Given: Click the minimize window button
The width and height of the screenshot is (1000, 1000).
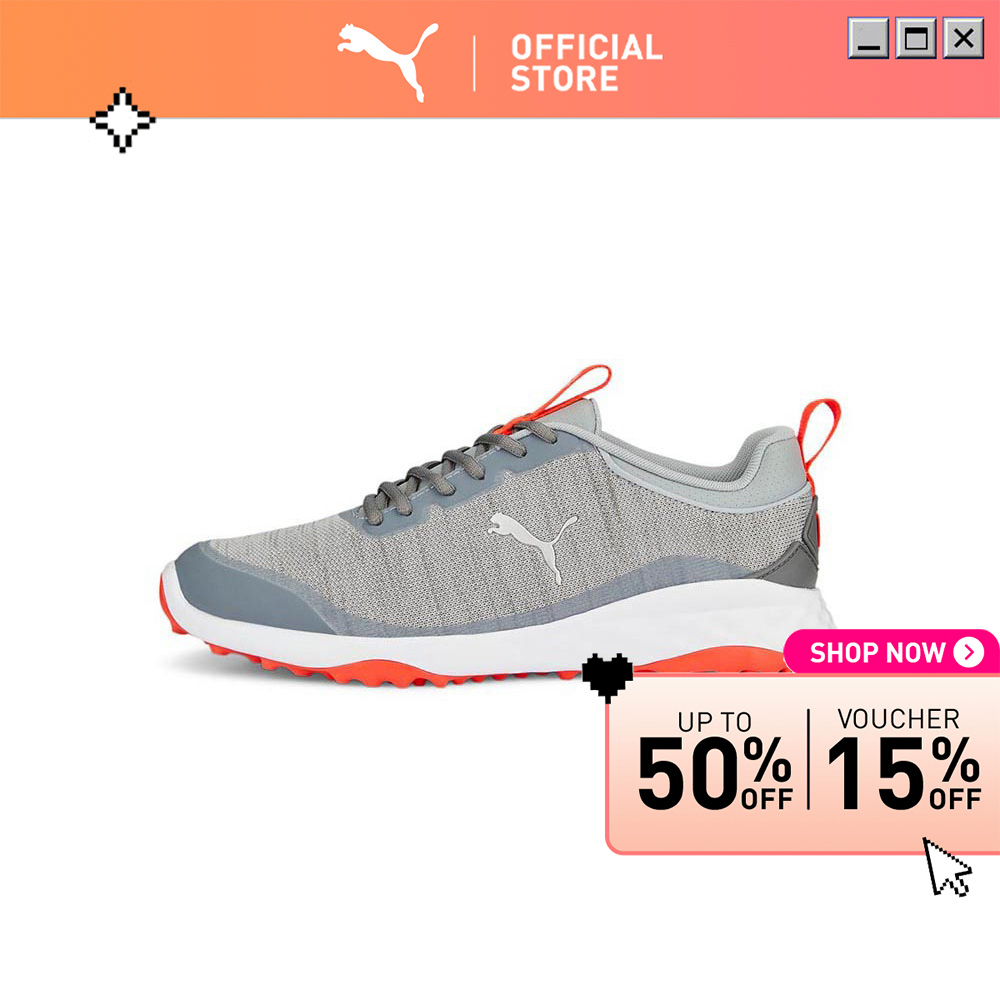Looking at the screenshot, I should (868, 38).
